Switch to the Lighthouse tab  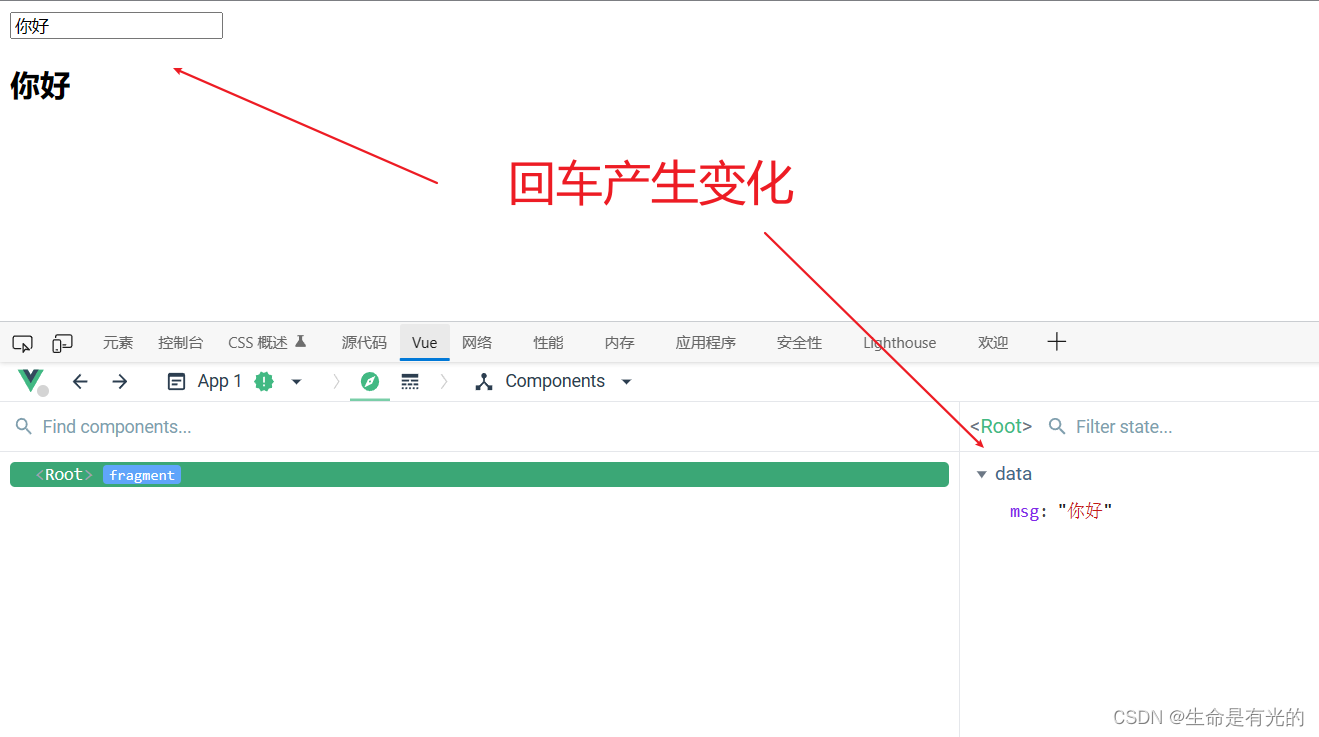tap(900, 343)
